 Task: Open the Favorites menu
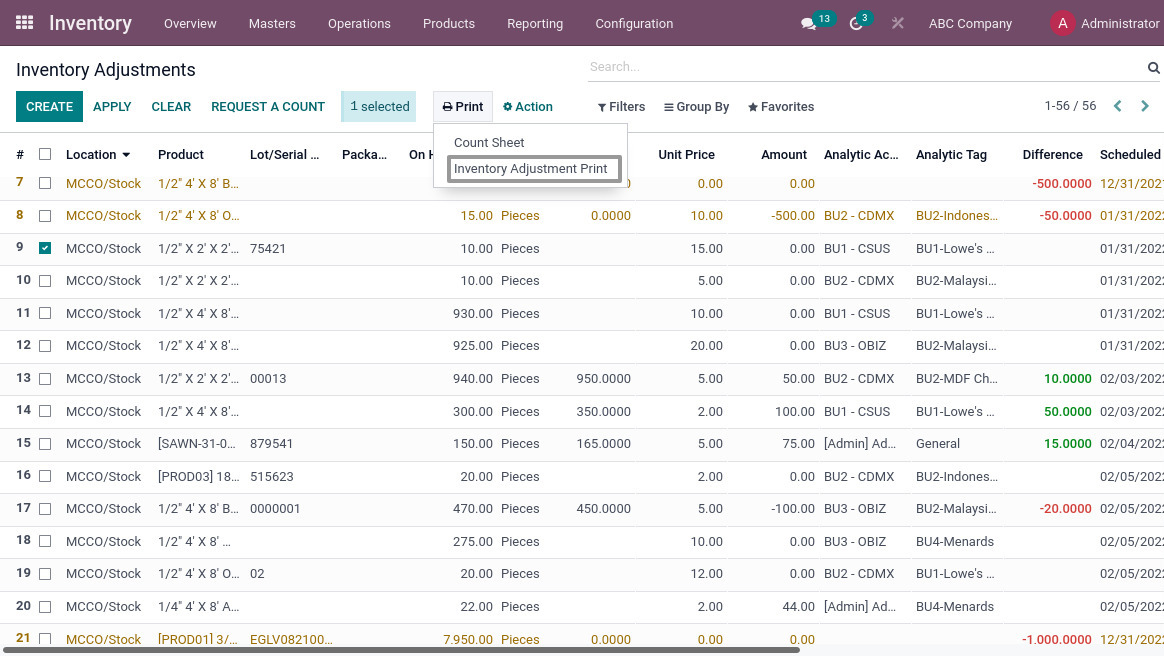780,107
